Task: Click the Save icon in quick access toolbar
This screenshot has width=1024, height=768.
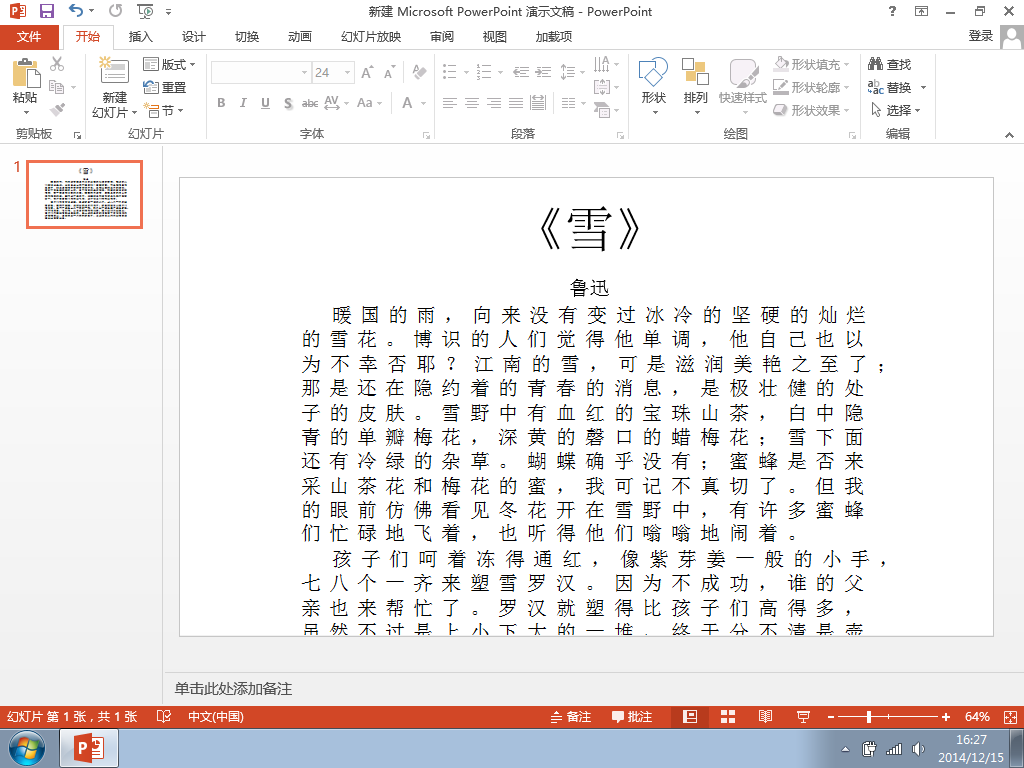Action: (x=46, y=11)
